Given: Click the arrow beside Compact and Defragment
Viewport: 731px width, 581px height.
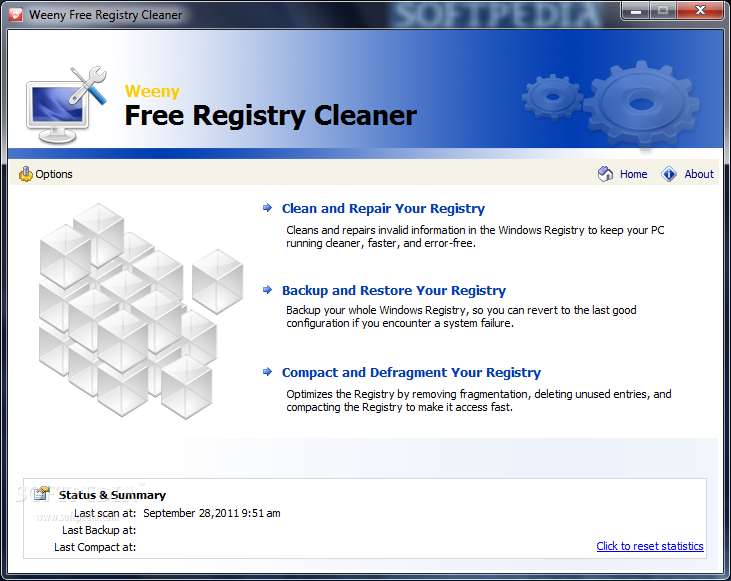Looking at the screenshot, I should tap(268, 372).
